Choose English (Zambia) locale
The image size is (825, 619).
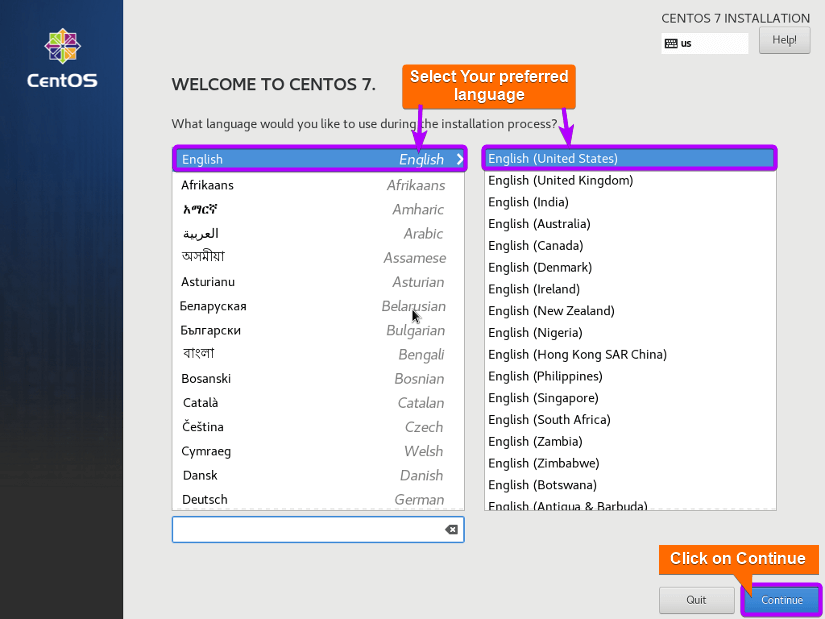coord(630,442)
